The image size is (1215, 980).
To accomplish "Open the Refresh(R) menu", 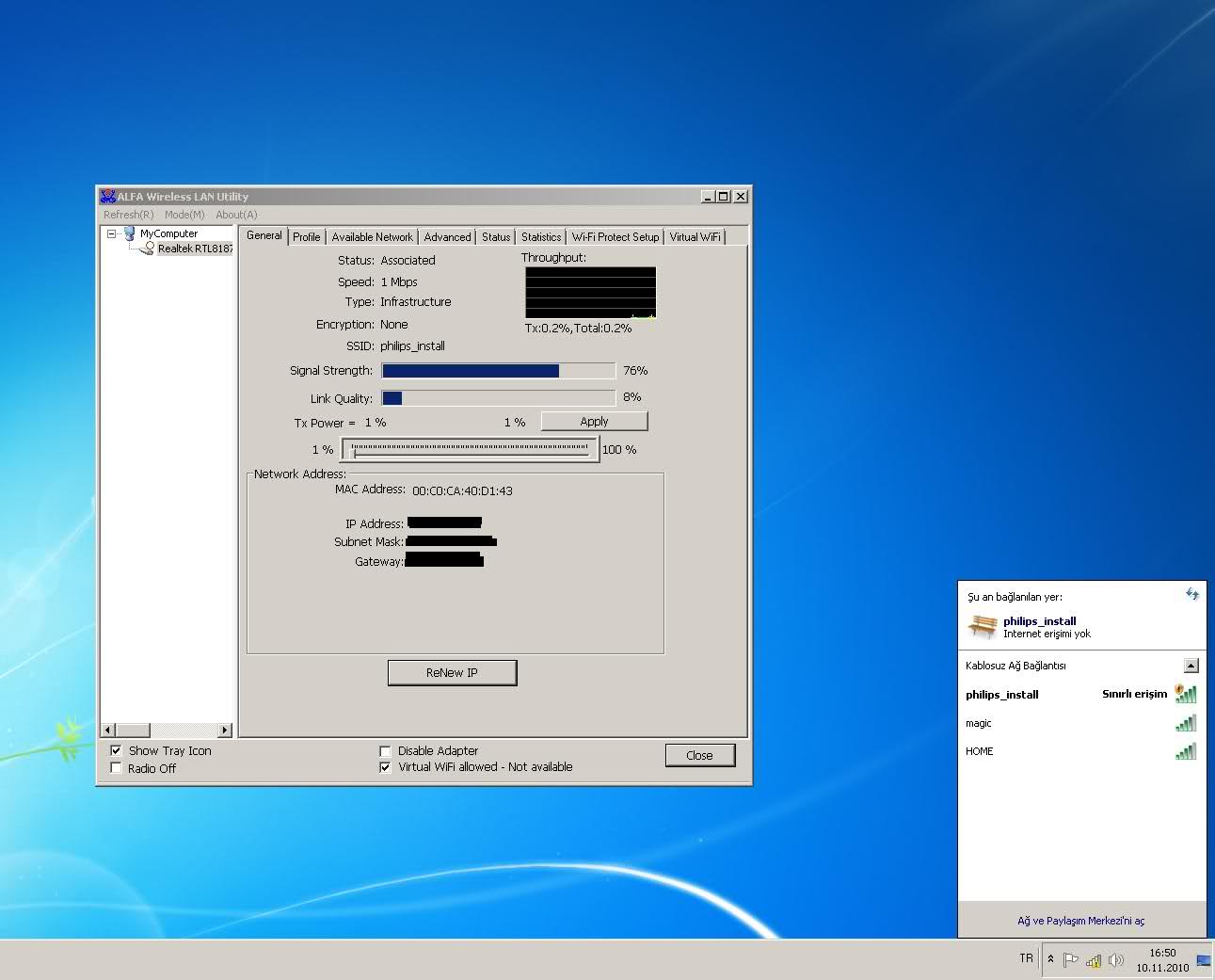I will 128,215.
